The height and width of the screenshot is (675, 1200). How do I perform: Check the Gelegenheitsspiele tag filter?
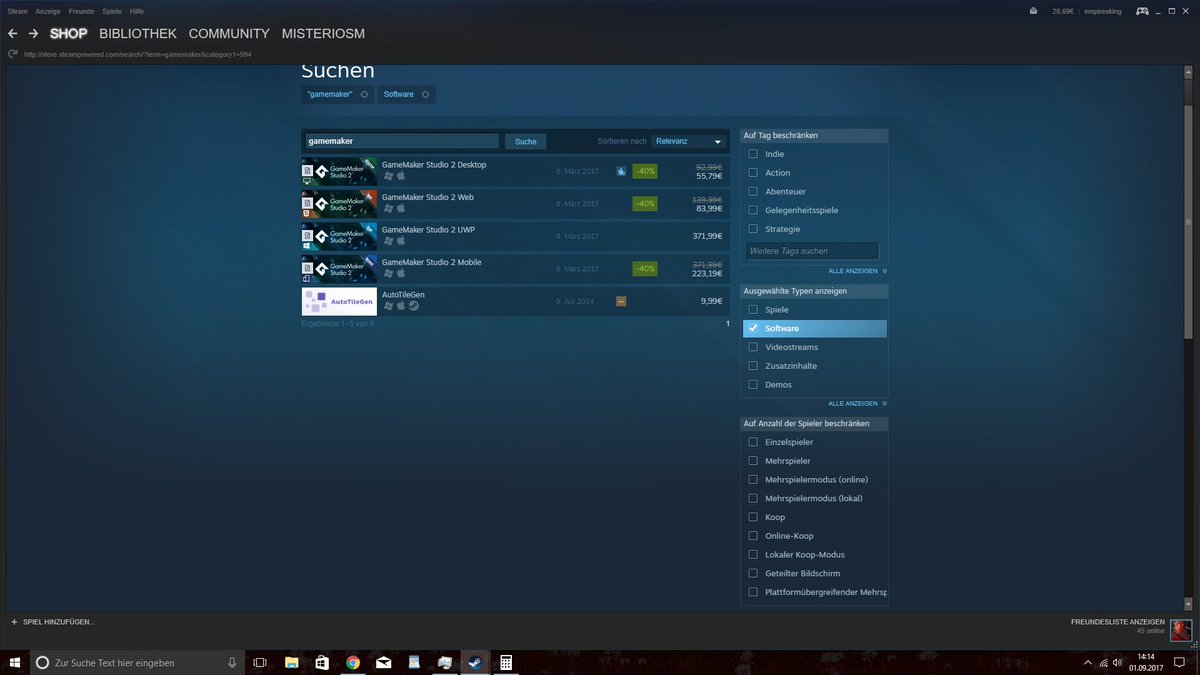[753, 210]
